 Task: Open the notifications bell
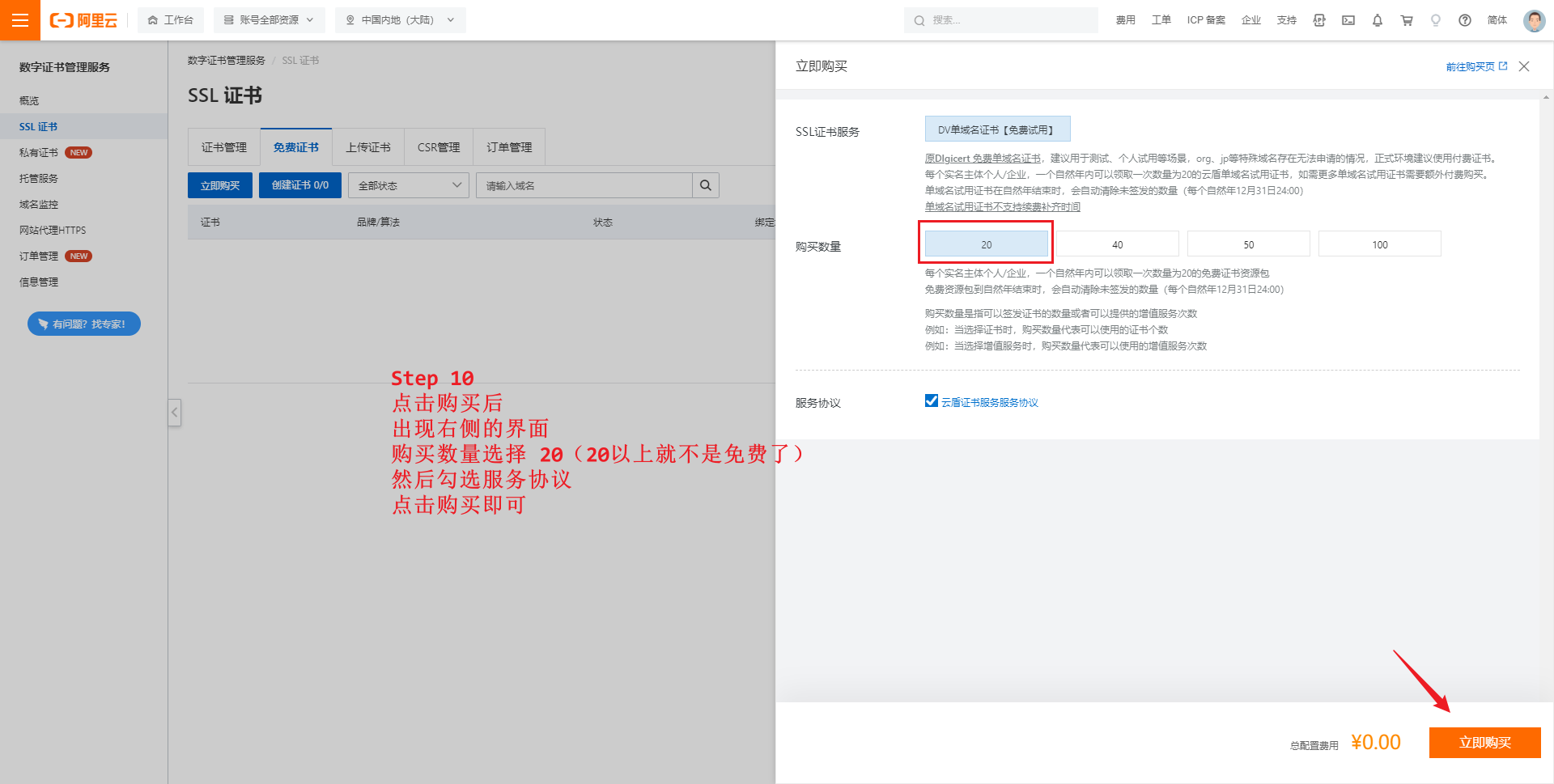(x=1378, y=20)
